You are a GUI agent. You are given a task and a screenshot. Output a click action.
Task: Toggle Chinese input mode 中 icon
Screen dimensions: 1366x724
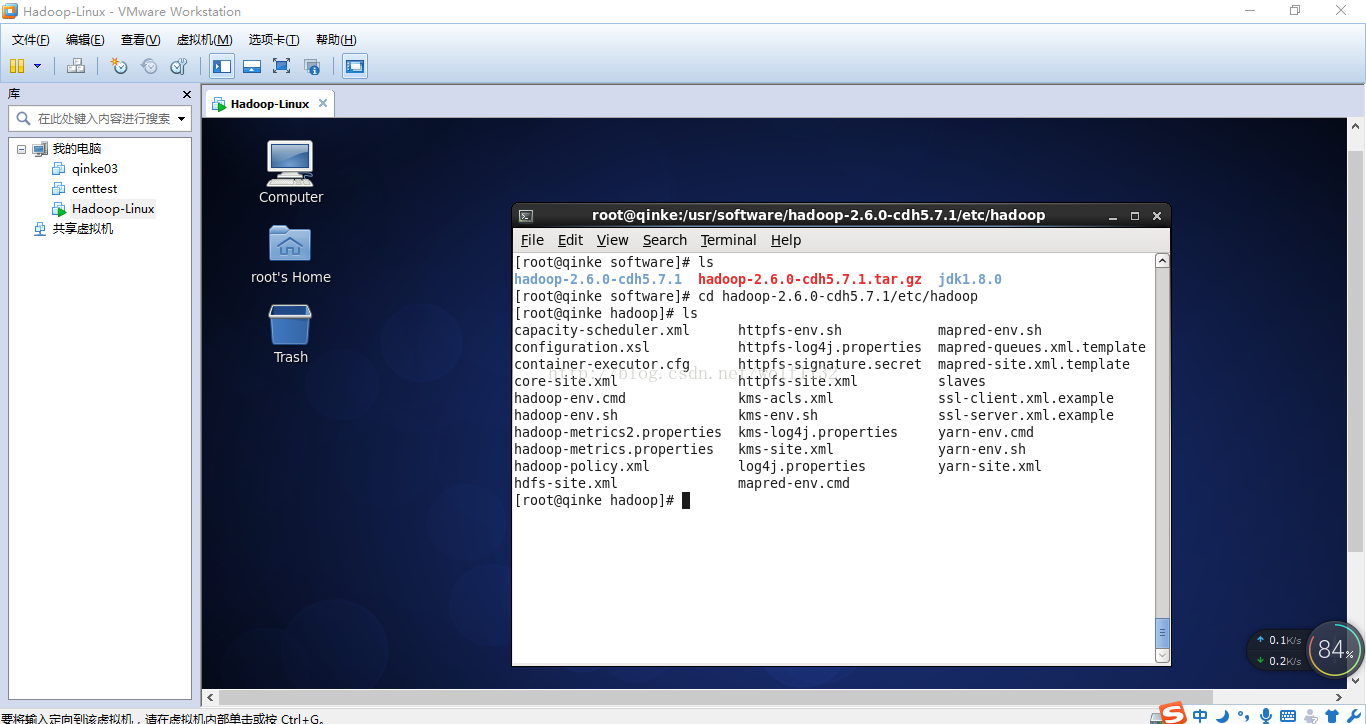pos(1200,715)
